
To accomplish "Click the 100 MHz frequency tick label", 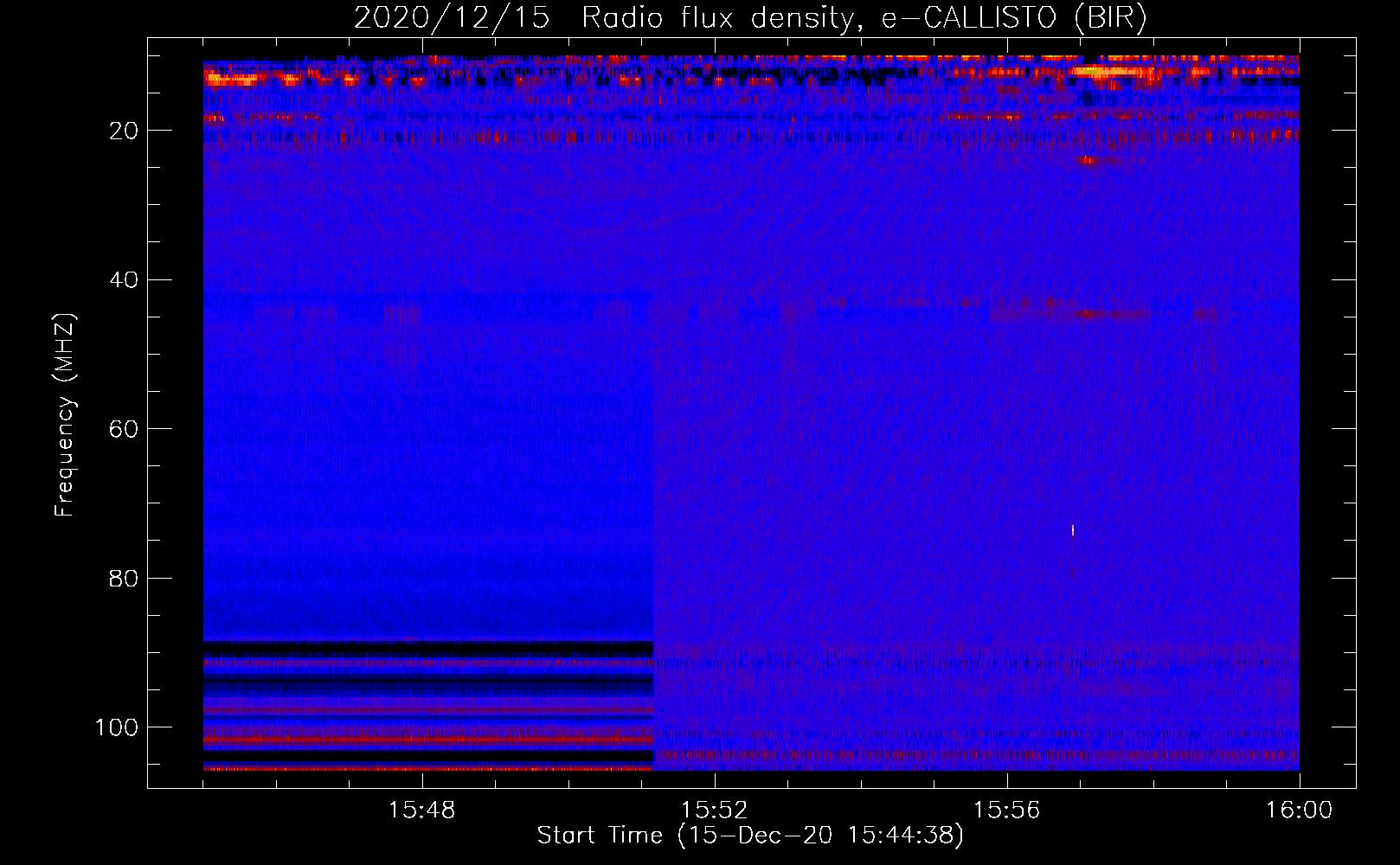I will tap(118, 727).
